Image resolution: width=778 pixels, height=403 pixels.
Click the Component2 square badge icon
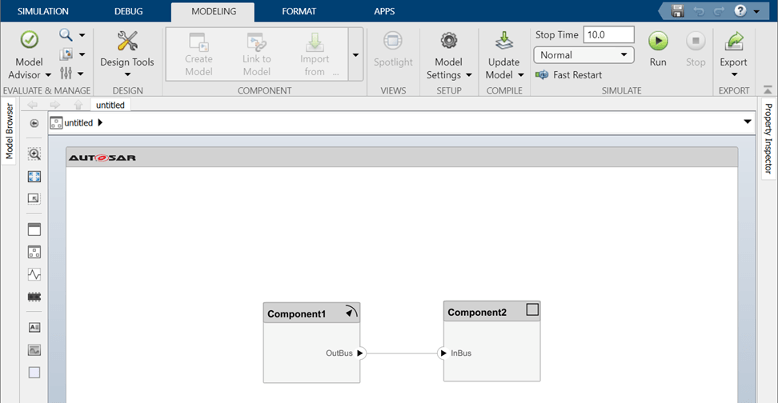pos(532,310)
